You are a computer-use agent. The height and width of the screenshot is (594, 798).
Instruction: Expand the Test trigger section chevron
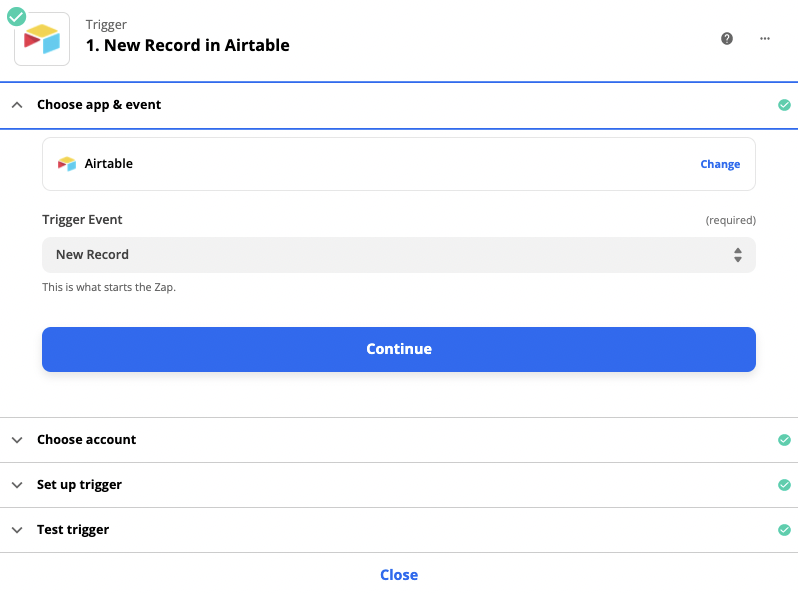(17, 530)
